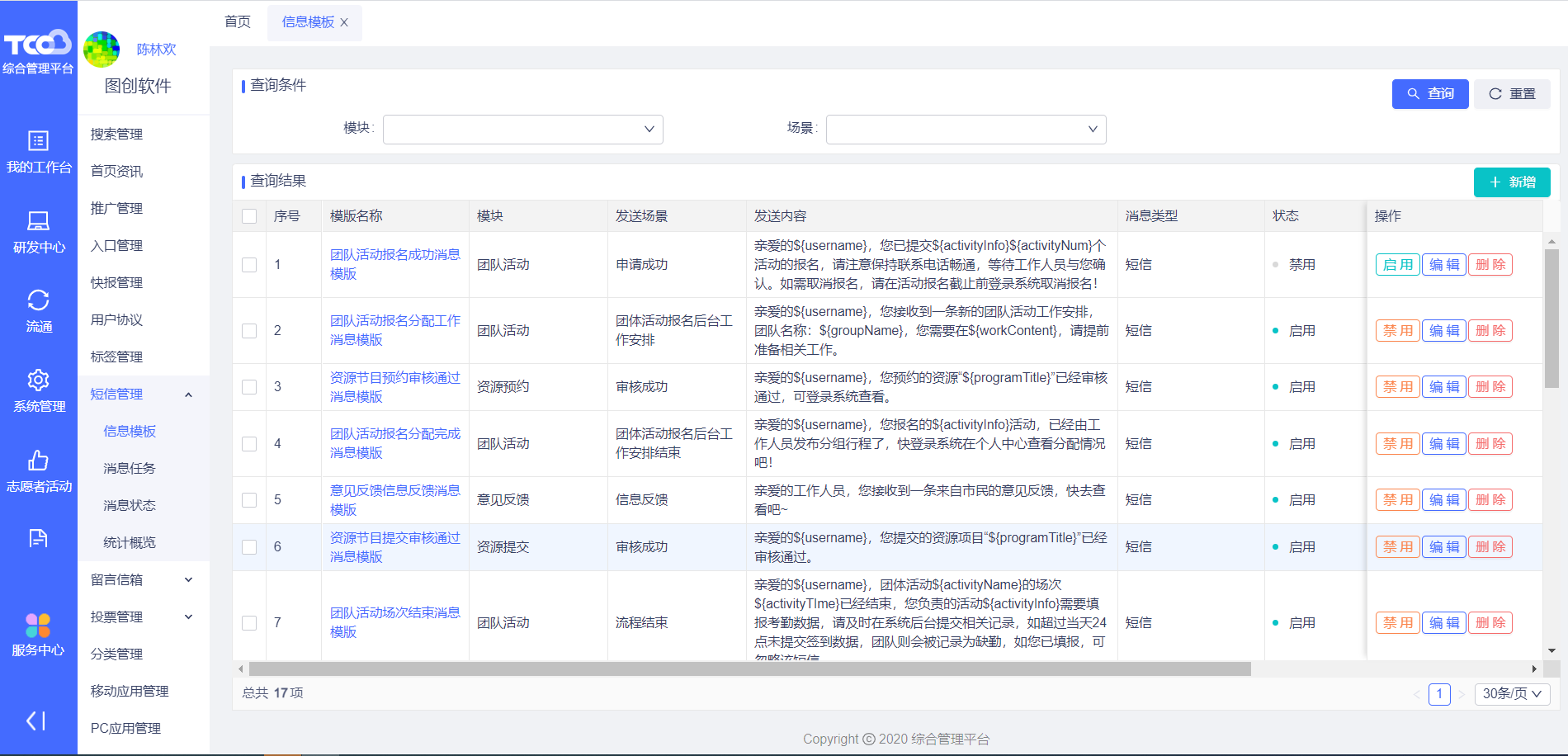The image size is (1568, 756).
Task: Check the row 3 checkbox
Action: (x=249, y=387)
